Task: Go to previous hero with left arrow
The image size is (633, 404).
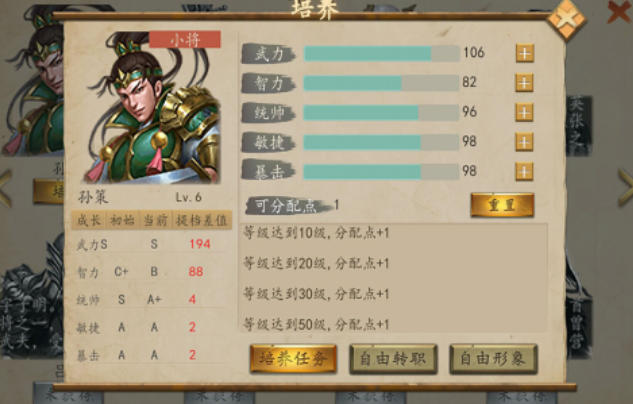Action: [5, 189]
